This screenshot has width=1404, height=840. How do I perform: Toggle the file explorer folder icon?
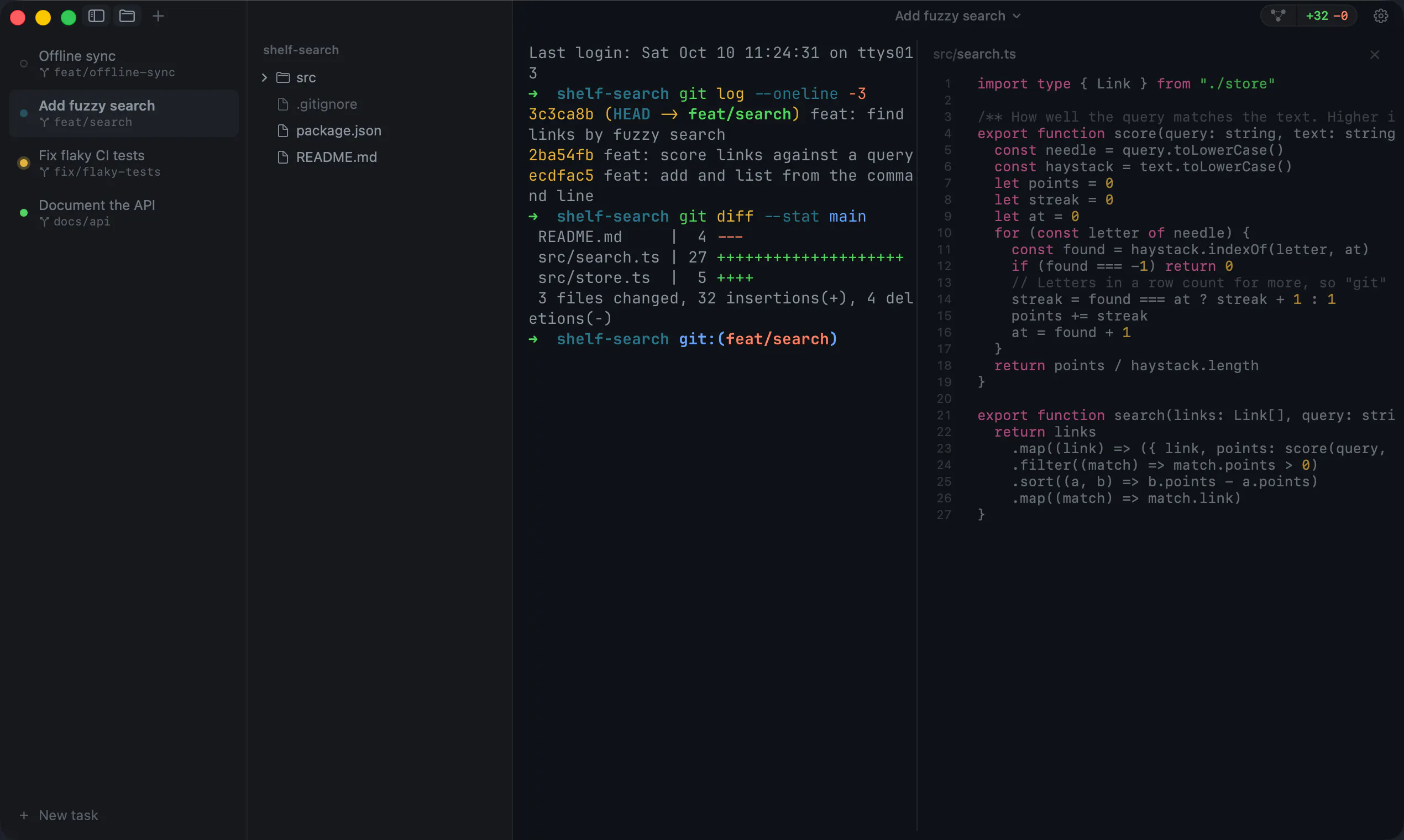127,16
